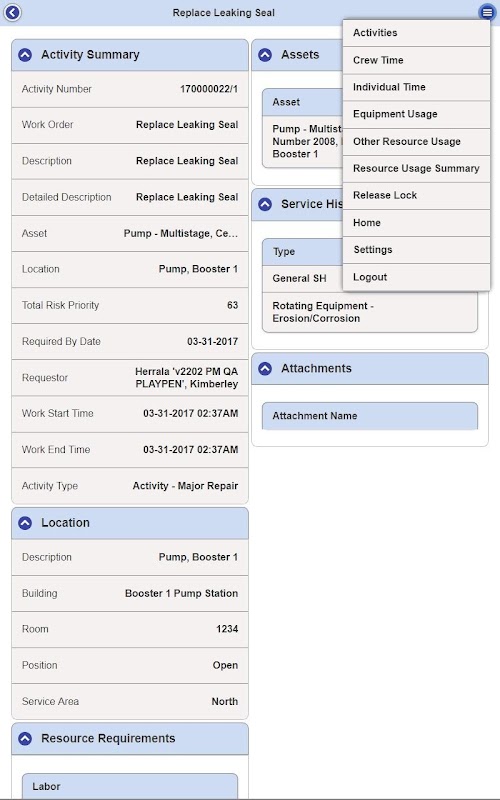Select the Work End Time row
This screenshot has width=500, height=800.
pyautogui.click(x=130, y=449)
